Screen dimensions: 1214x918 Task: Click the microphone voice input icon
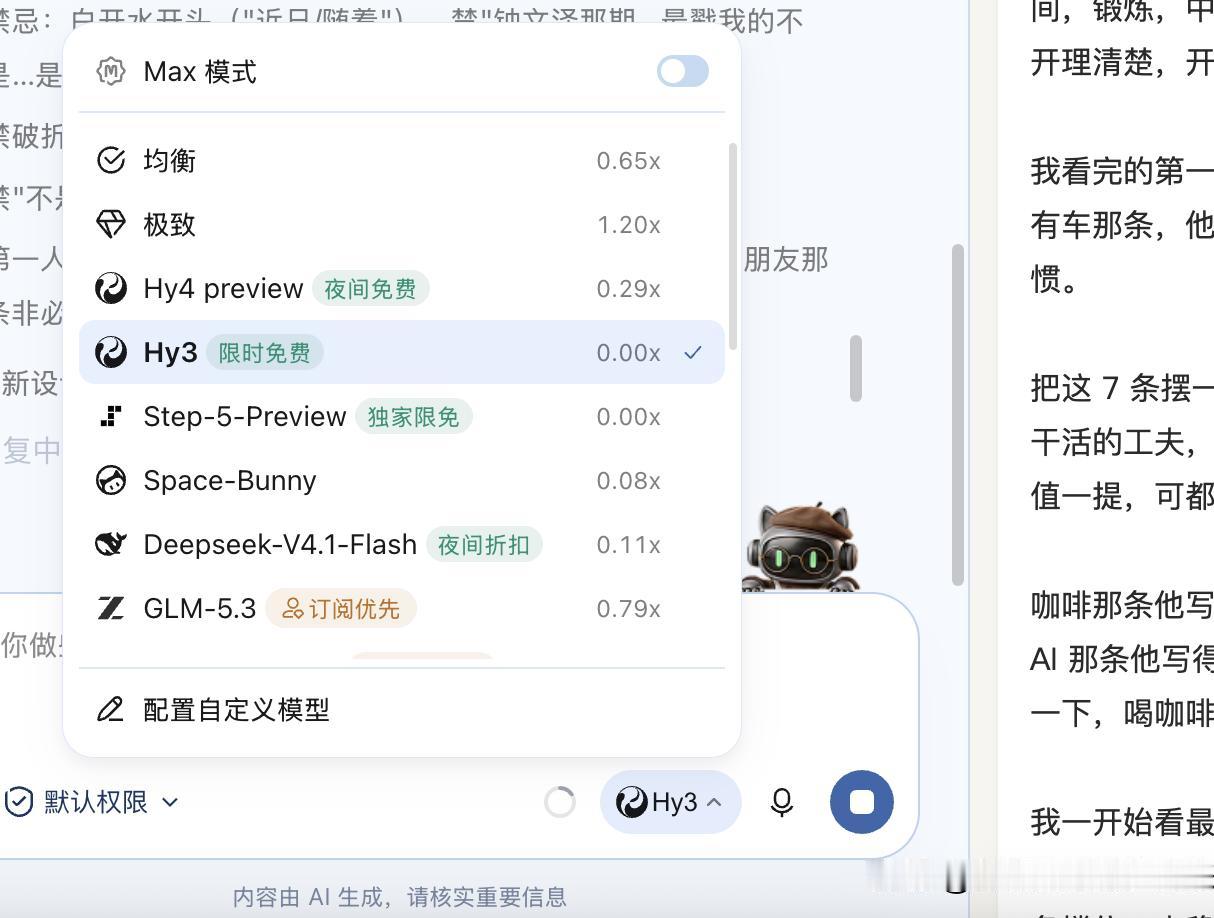pyautogui.click(x=782, y=802)
